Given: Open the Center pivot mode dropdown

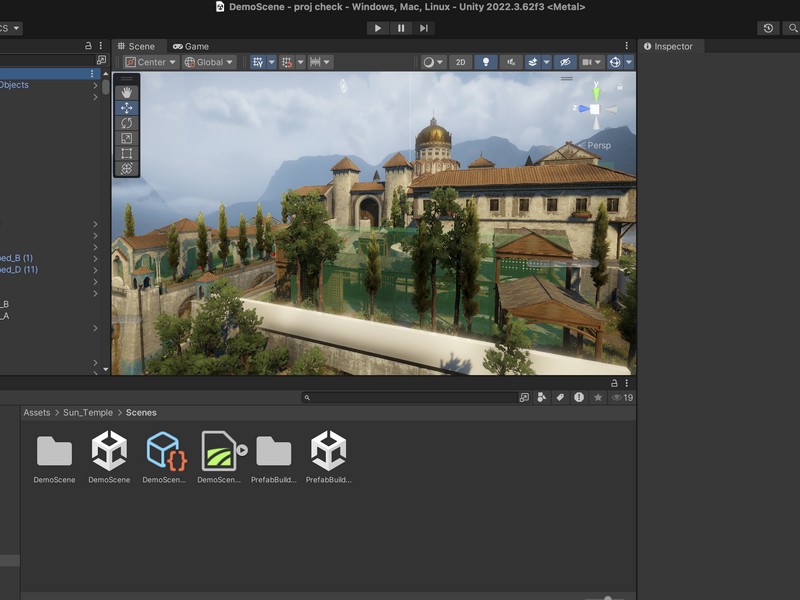Looking at the screenshot, I should click(x=150, y=62).
